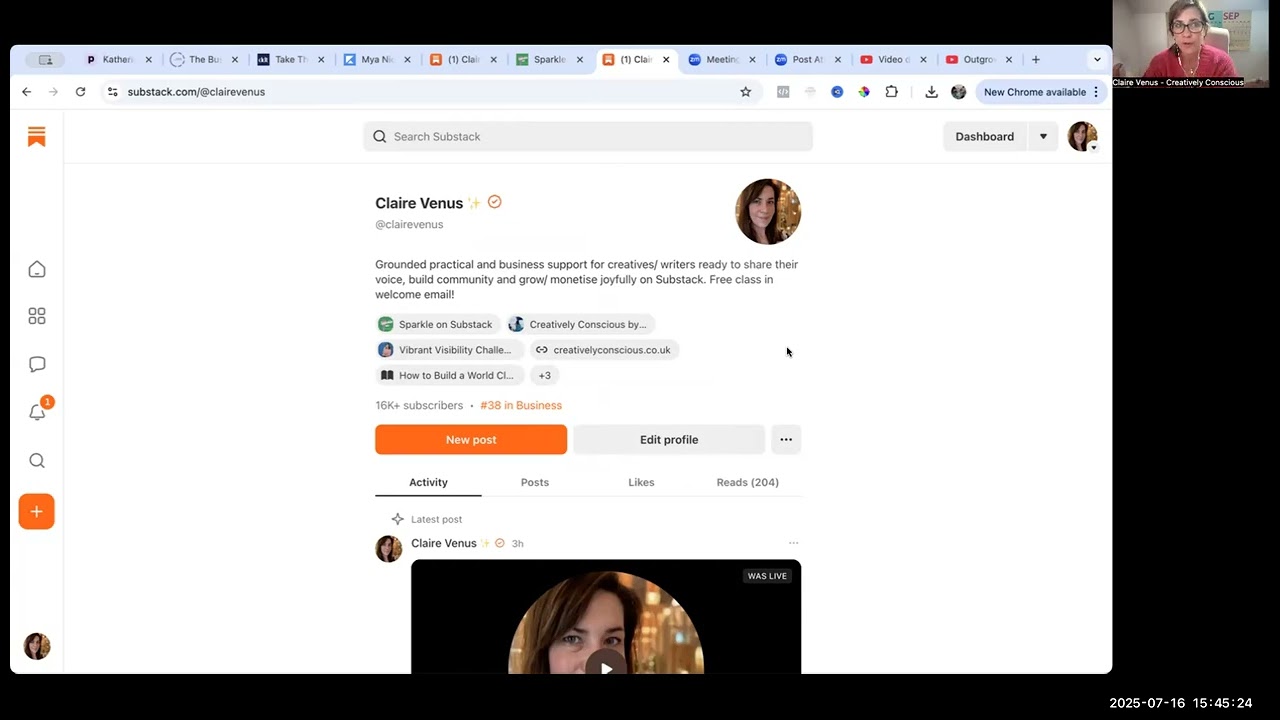Close the Post At browser tab
This screenshot has height=720, width=1280.
coord(838,60)
